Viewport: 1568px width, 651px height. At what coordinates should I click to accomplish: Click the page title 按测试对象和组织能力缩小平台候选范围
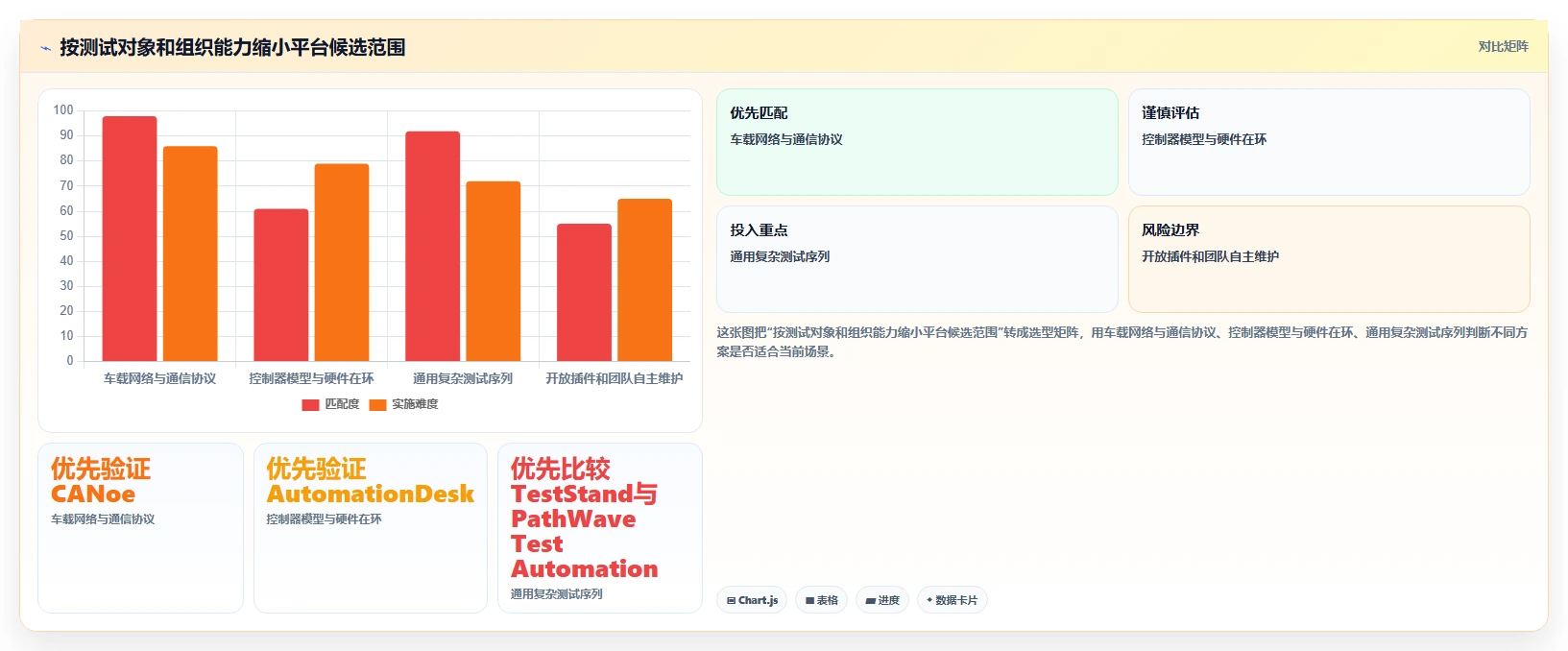tap(232, 47)
